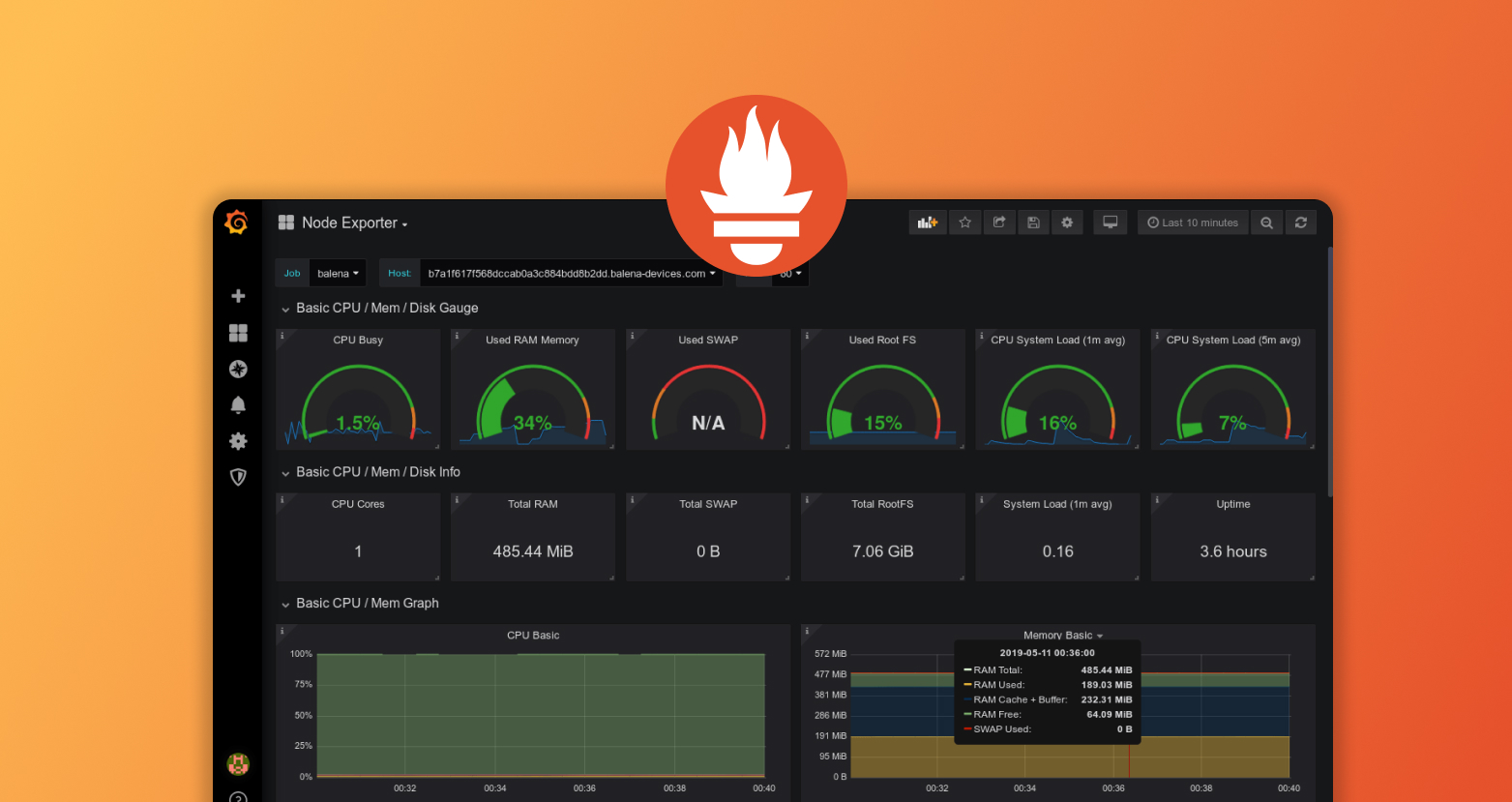Viewport: 1512px width, 802px height.
Task: Star the Node Exporter dashboard
Action: 965,223
